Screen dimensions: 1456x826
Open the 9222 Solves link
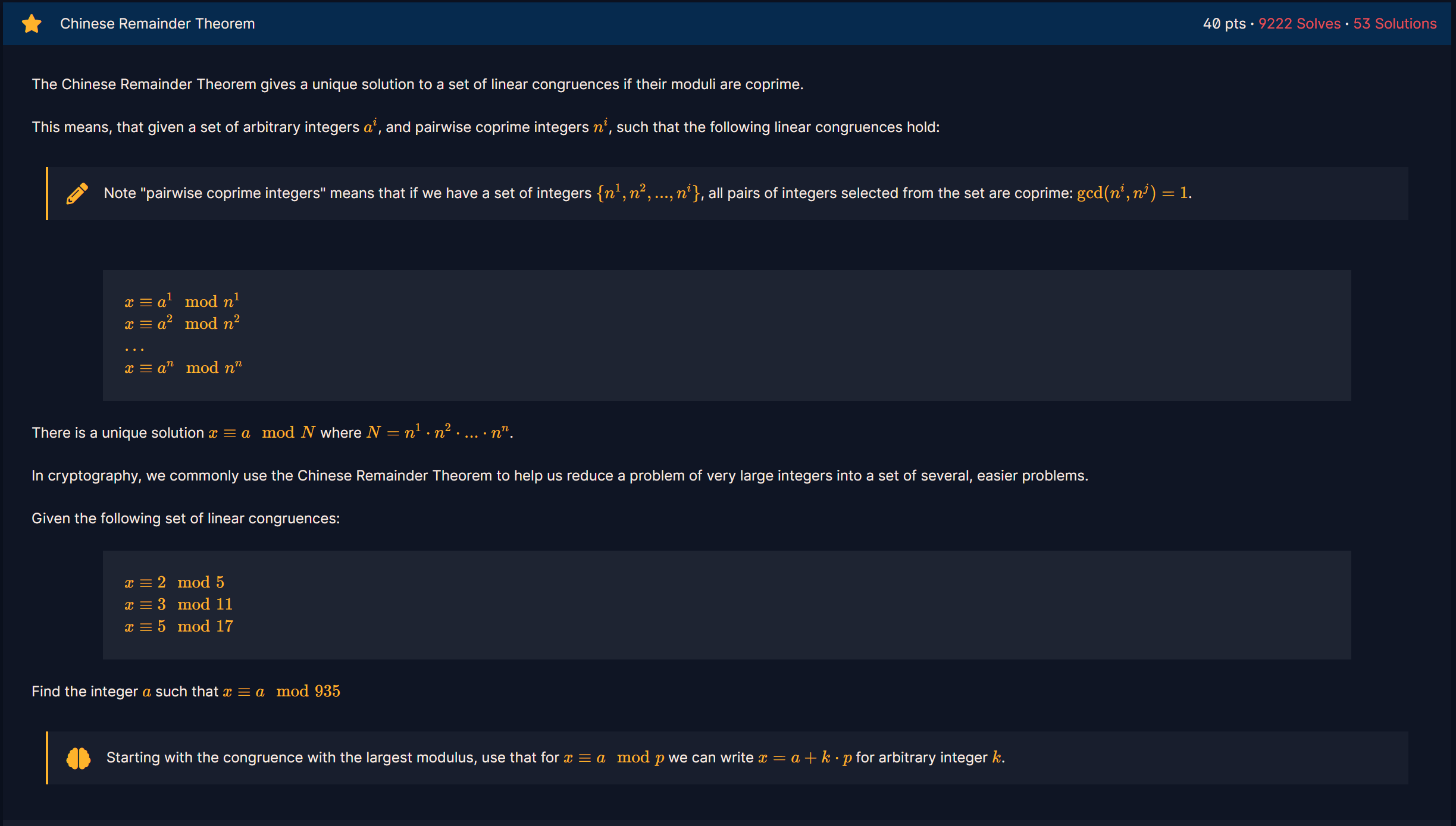coord(1299,24)
